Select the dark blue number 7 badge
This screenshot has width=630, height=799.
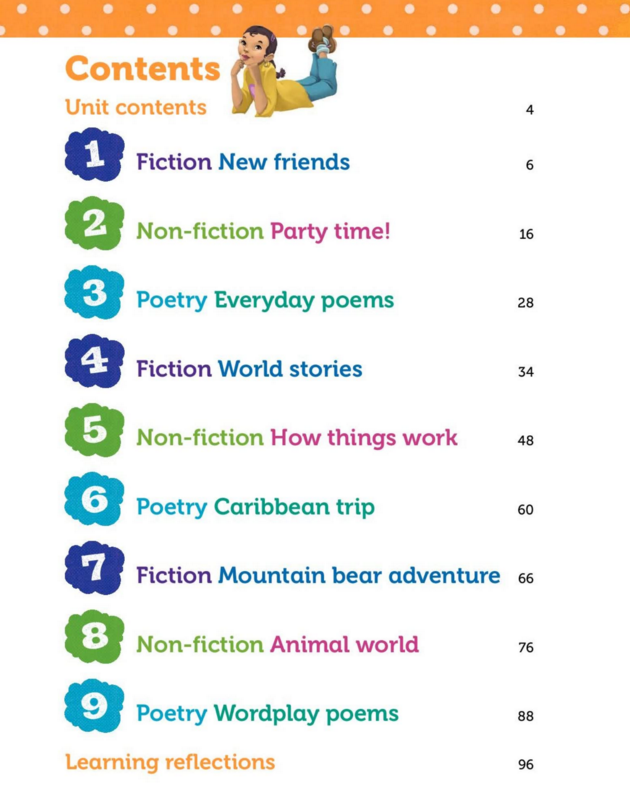[95, 568]
